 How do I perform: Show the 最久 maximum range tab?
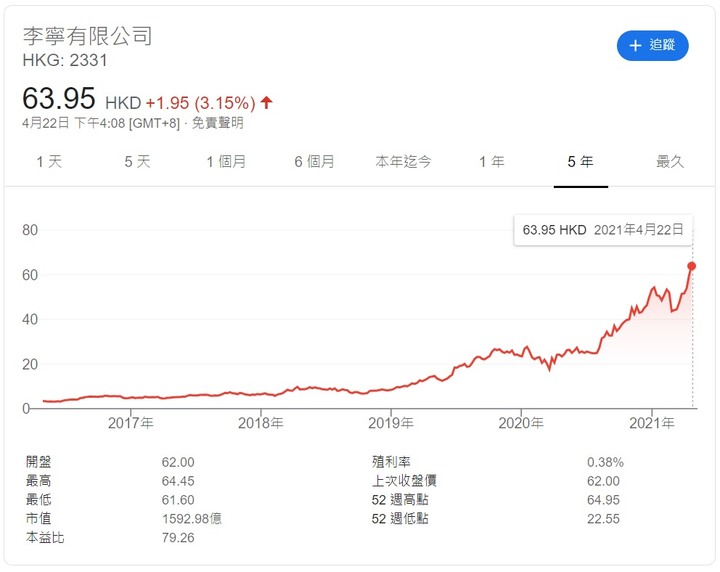[x=670, y=162]
